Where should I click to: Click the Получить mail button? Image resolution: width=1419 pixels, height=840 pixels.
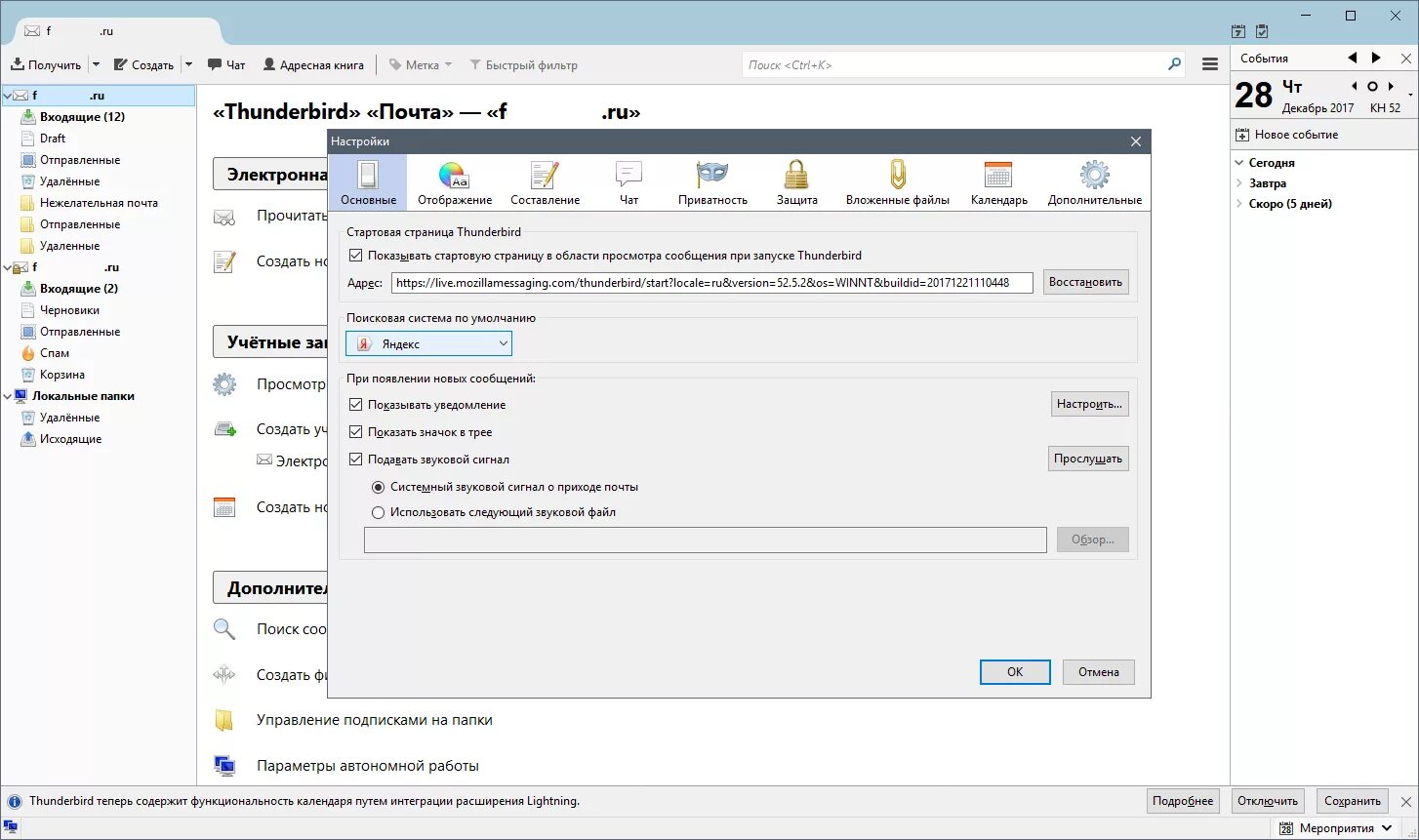point(46,65)
